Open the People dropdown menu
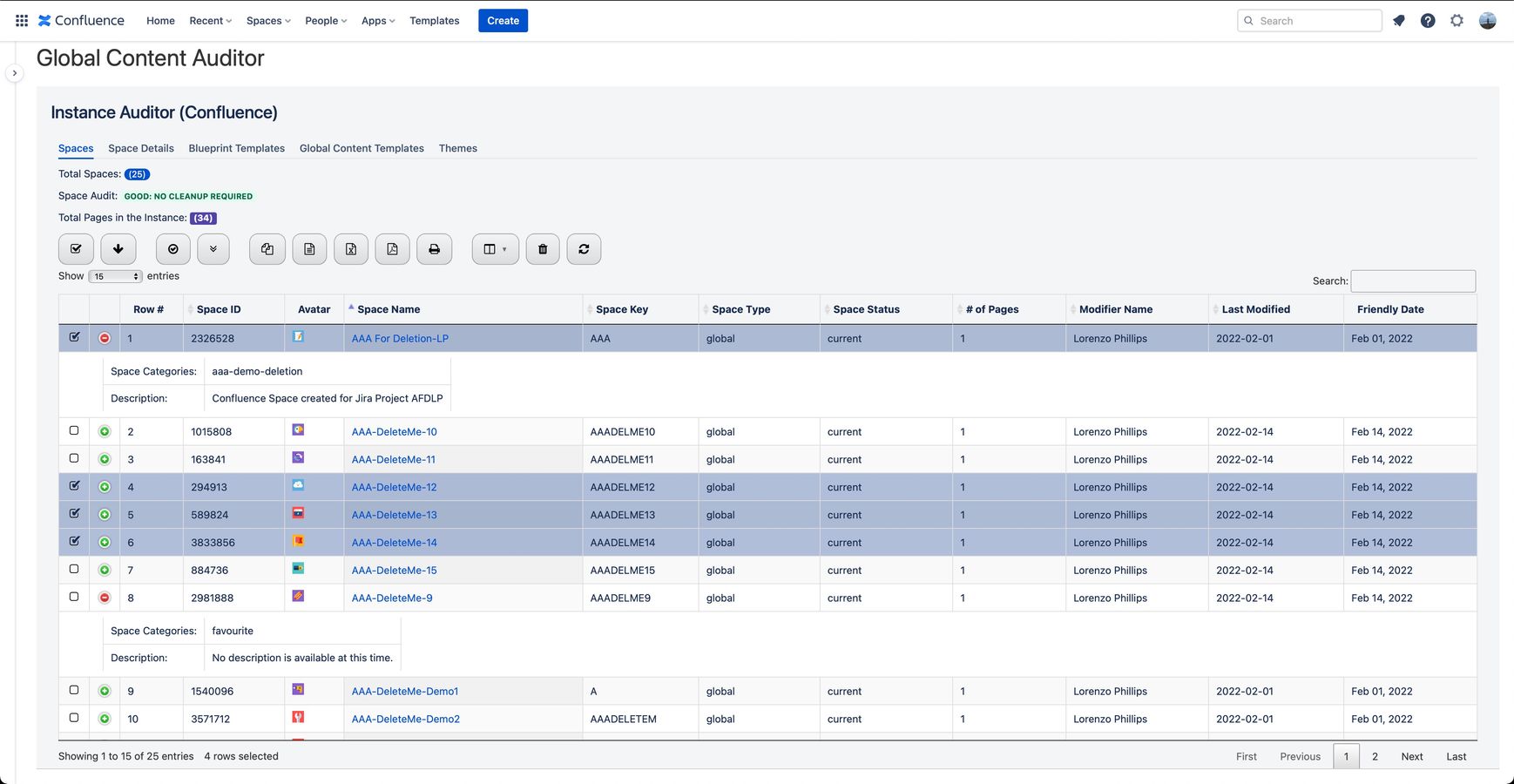Screen dimensions: 1514x784 click(326, 21)
